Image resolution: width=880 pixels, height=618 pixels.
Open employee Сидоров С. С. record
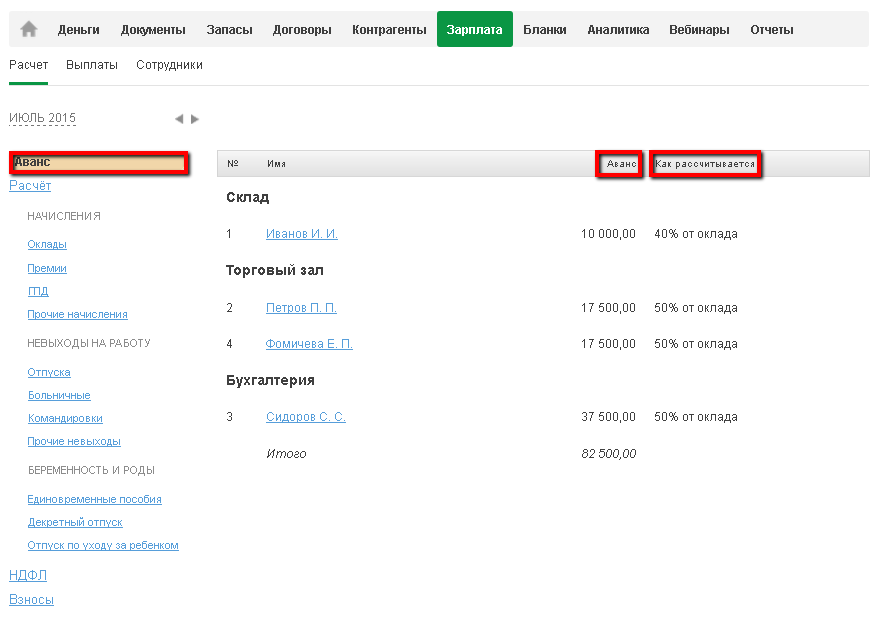point(305,417)
